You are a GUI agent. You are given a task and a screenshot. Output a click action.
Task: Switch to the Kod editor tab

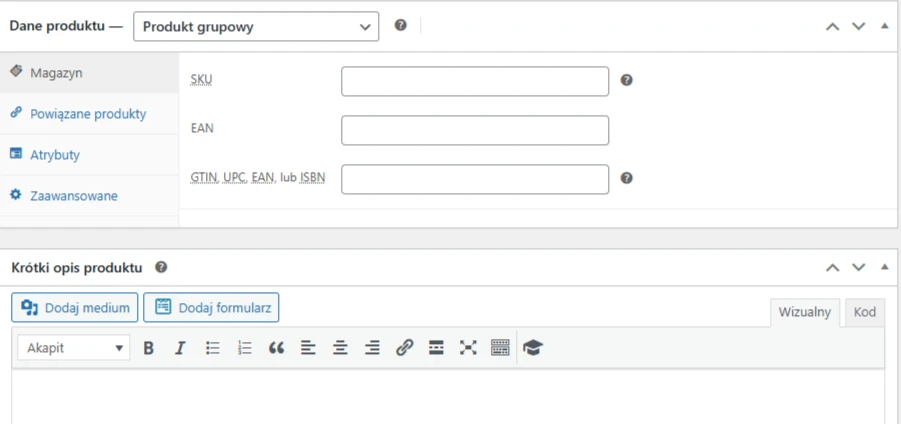pos(864,312)
